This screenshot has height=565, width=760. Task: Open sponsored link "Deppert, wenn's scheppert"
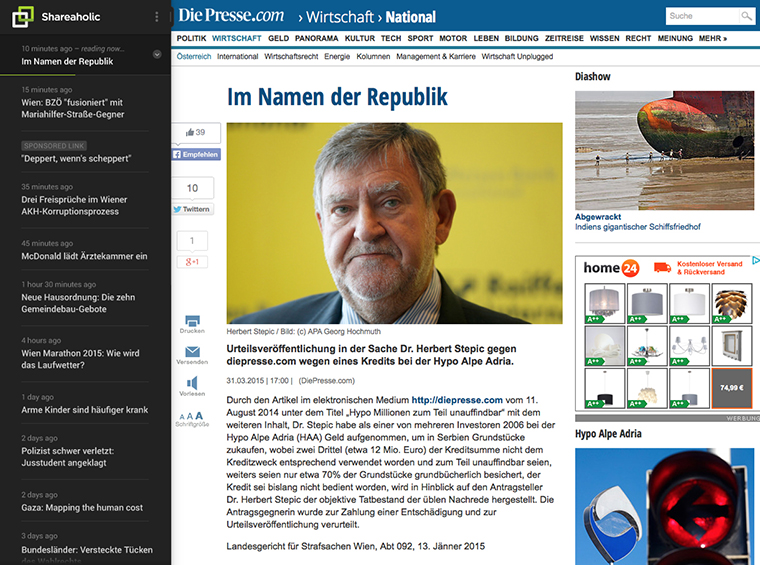click(76, 158)
